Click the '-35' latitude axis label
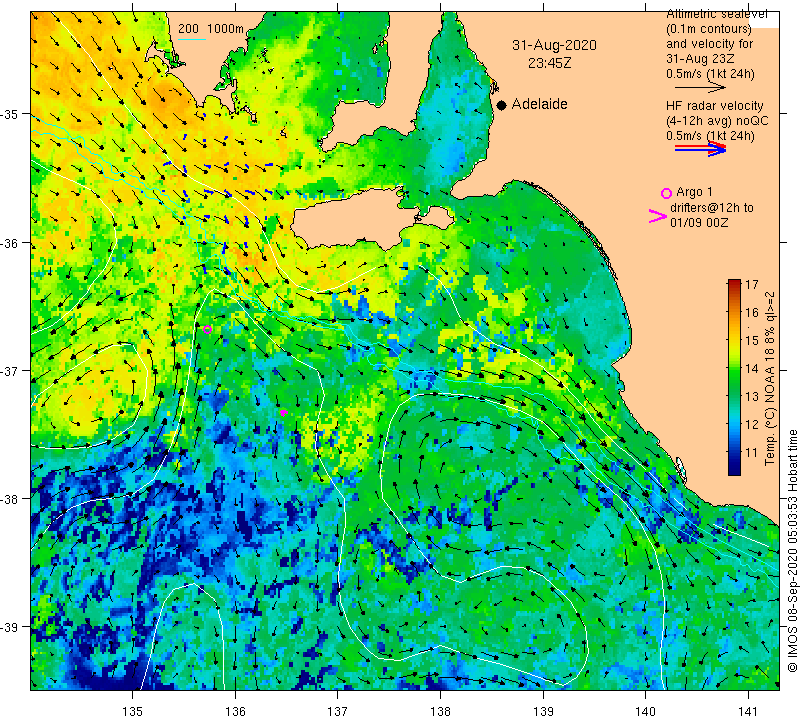Screen dimensions: 800x720 click(x=10, y=114)
